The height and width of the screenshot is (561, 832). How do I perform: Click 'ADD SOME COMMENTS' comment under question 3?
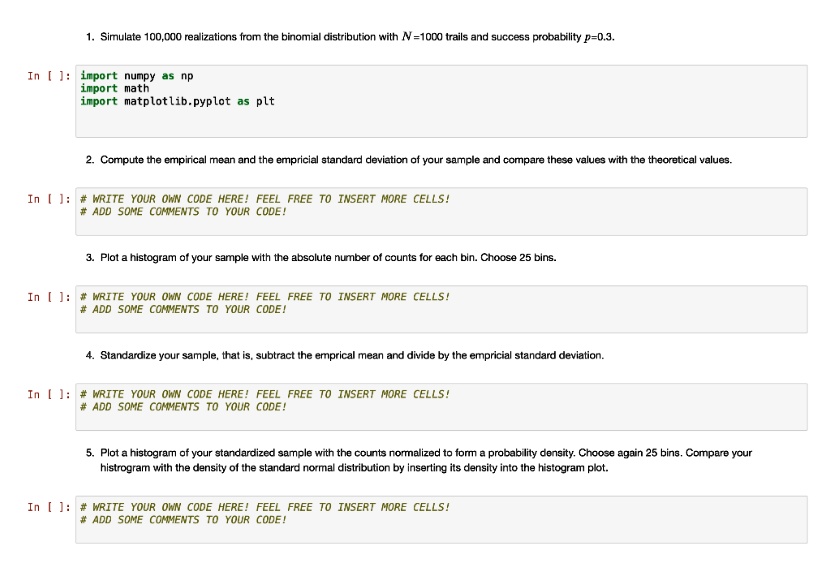click(x=184, y=309)
